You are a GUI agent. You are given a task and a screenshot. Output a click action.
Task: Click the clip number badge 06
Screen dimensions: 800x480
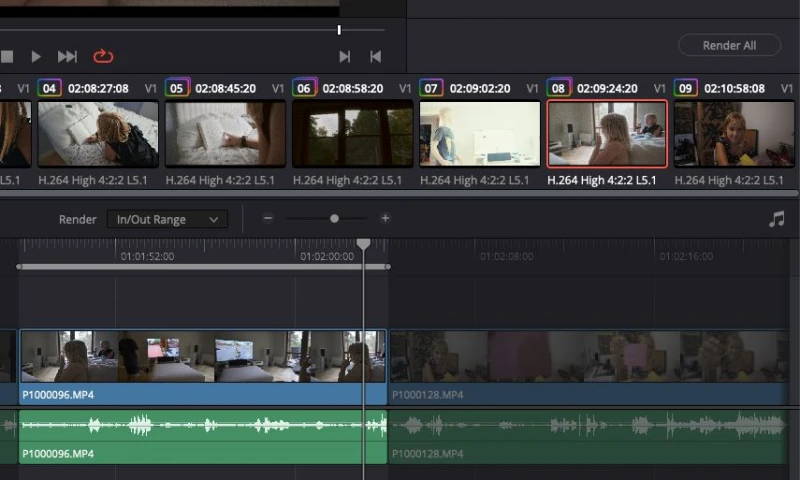304,88
